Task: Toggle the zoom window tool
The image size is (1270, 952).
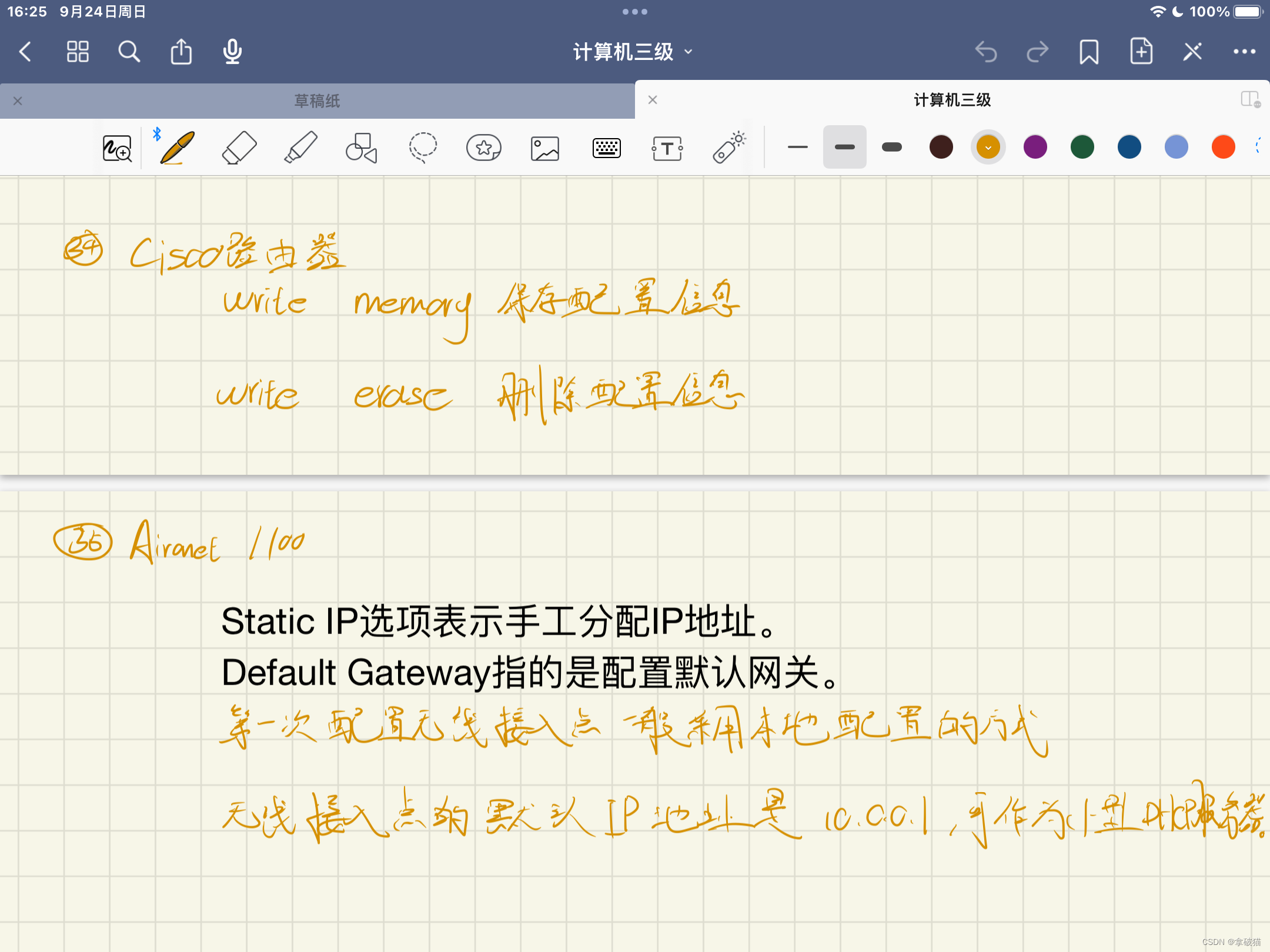Action: [x=117, y=148]
